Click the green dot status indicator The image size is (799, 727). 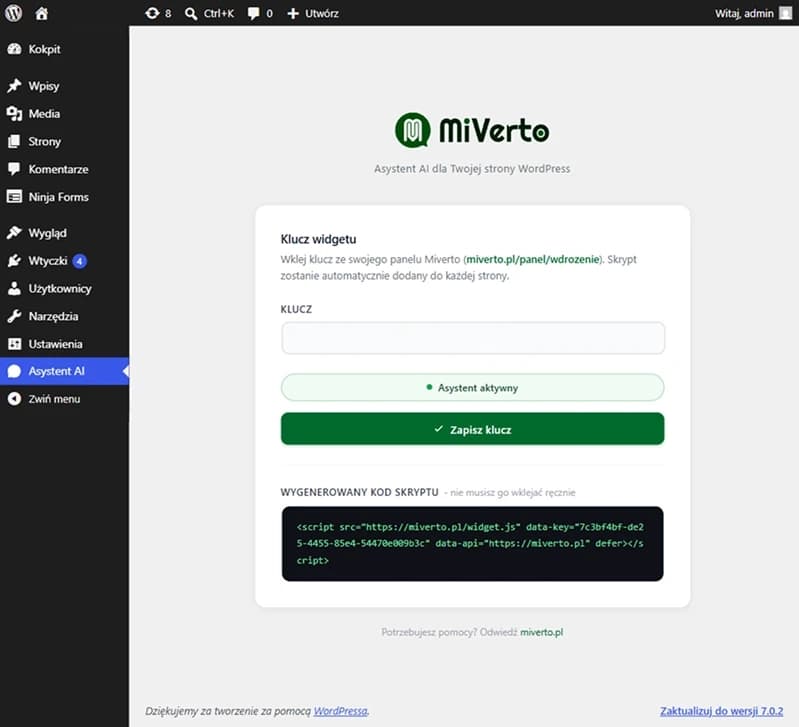(x=429, y=387)
